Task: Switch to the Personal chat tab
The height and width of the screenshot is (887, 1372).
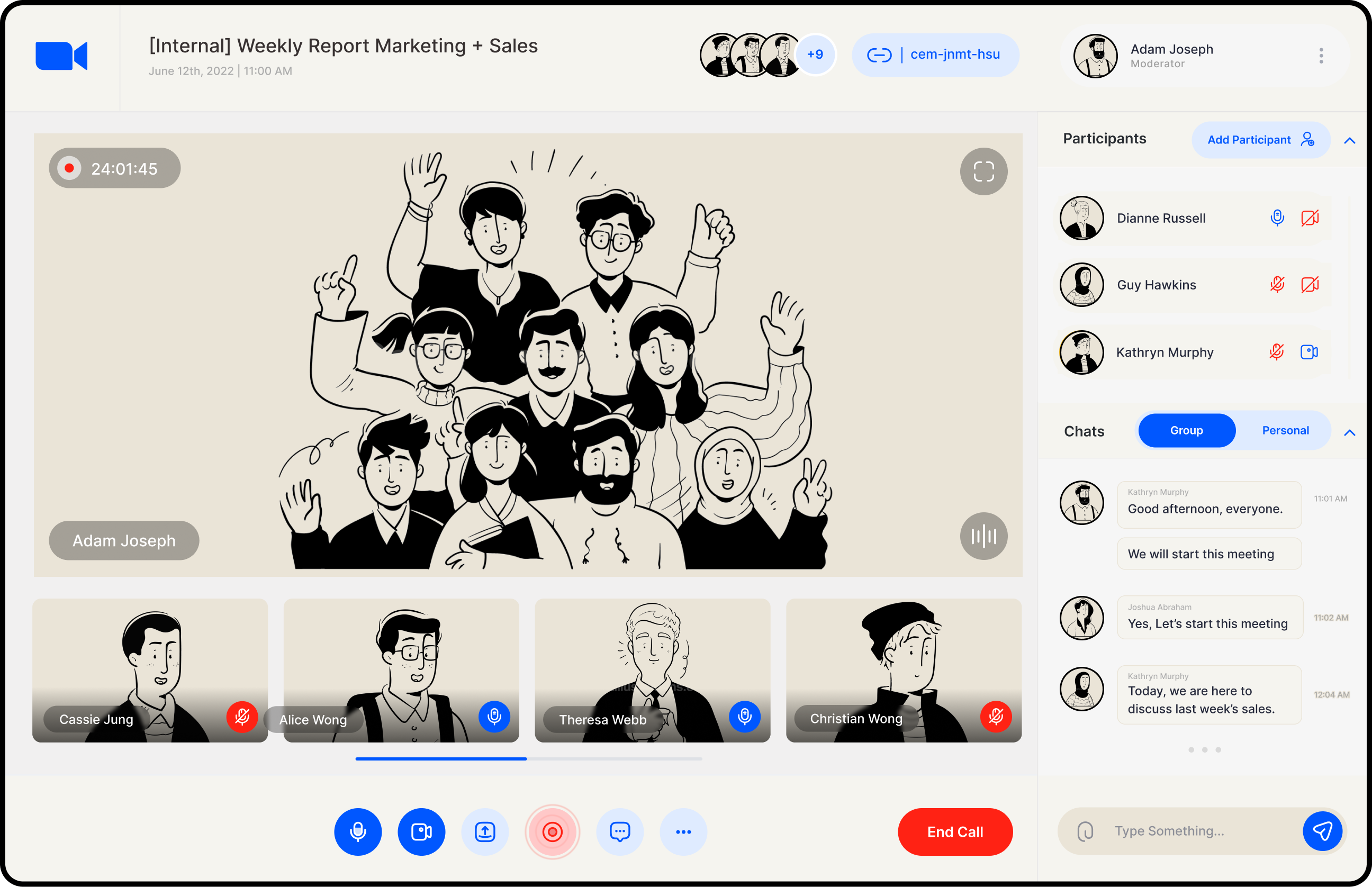Action: pos(1285,430)
